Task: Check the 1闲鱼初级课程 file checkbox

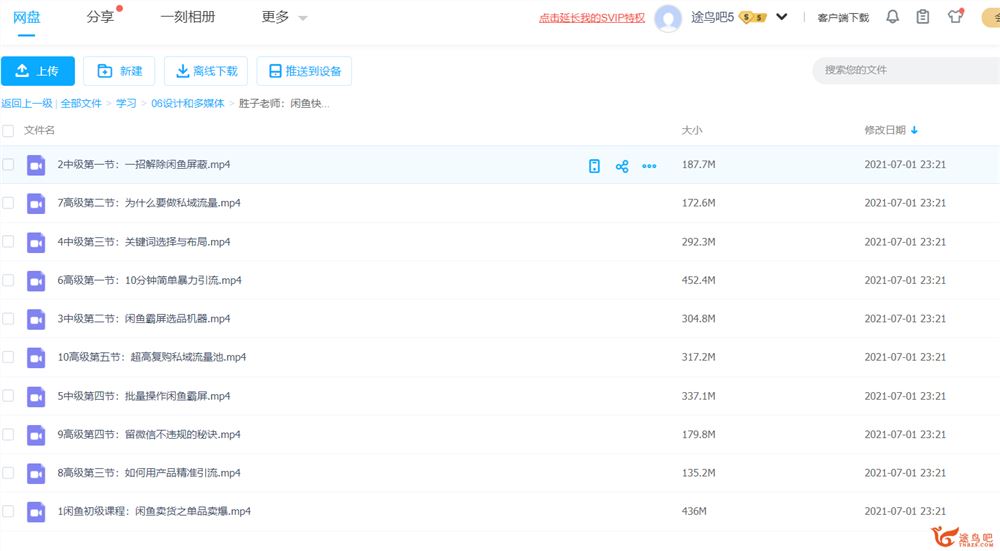Action: point(8,511)
